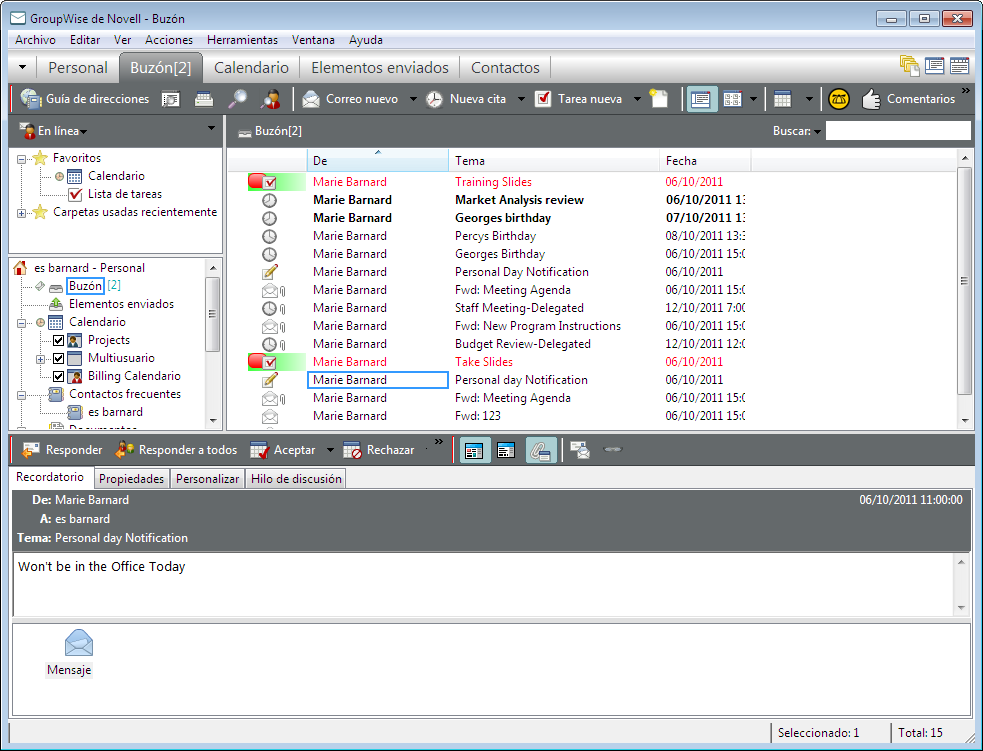Expand the En línea mode dropdown
983x751 pixels.
(84, 132)
